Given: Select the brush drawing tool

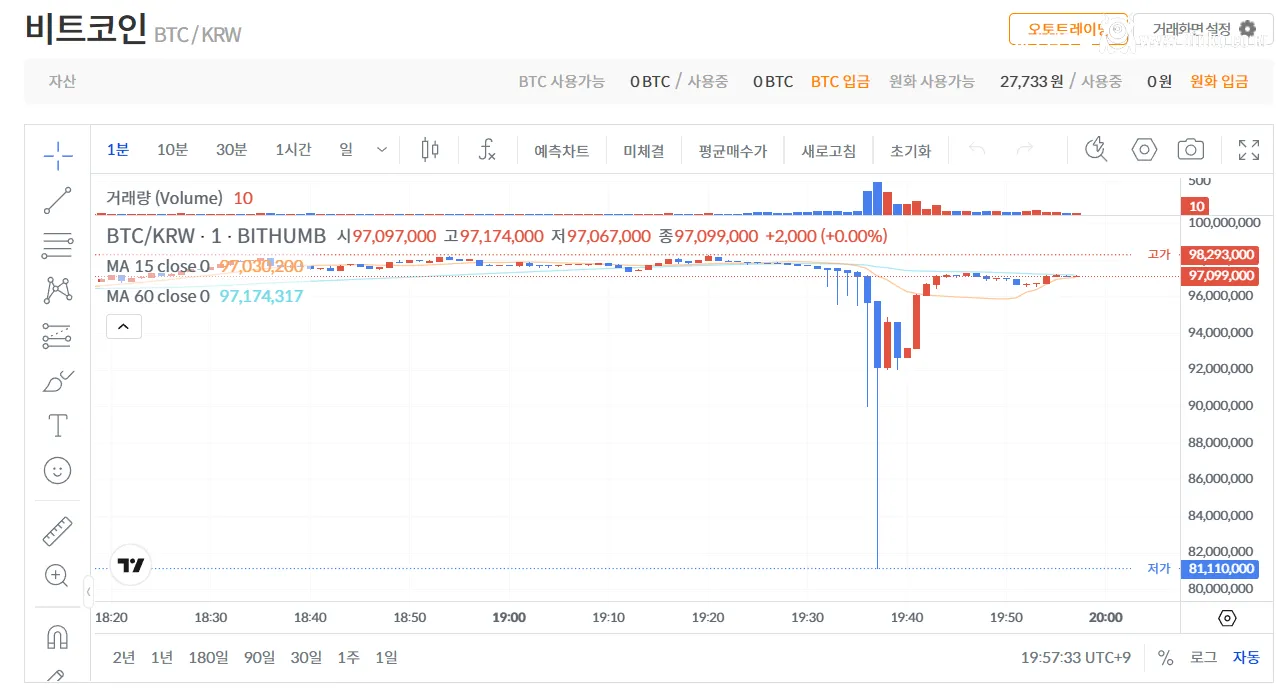Looking at the screenshot, I should (57, 380).
